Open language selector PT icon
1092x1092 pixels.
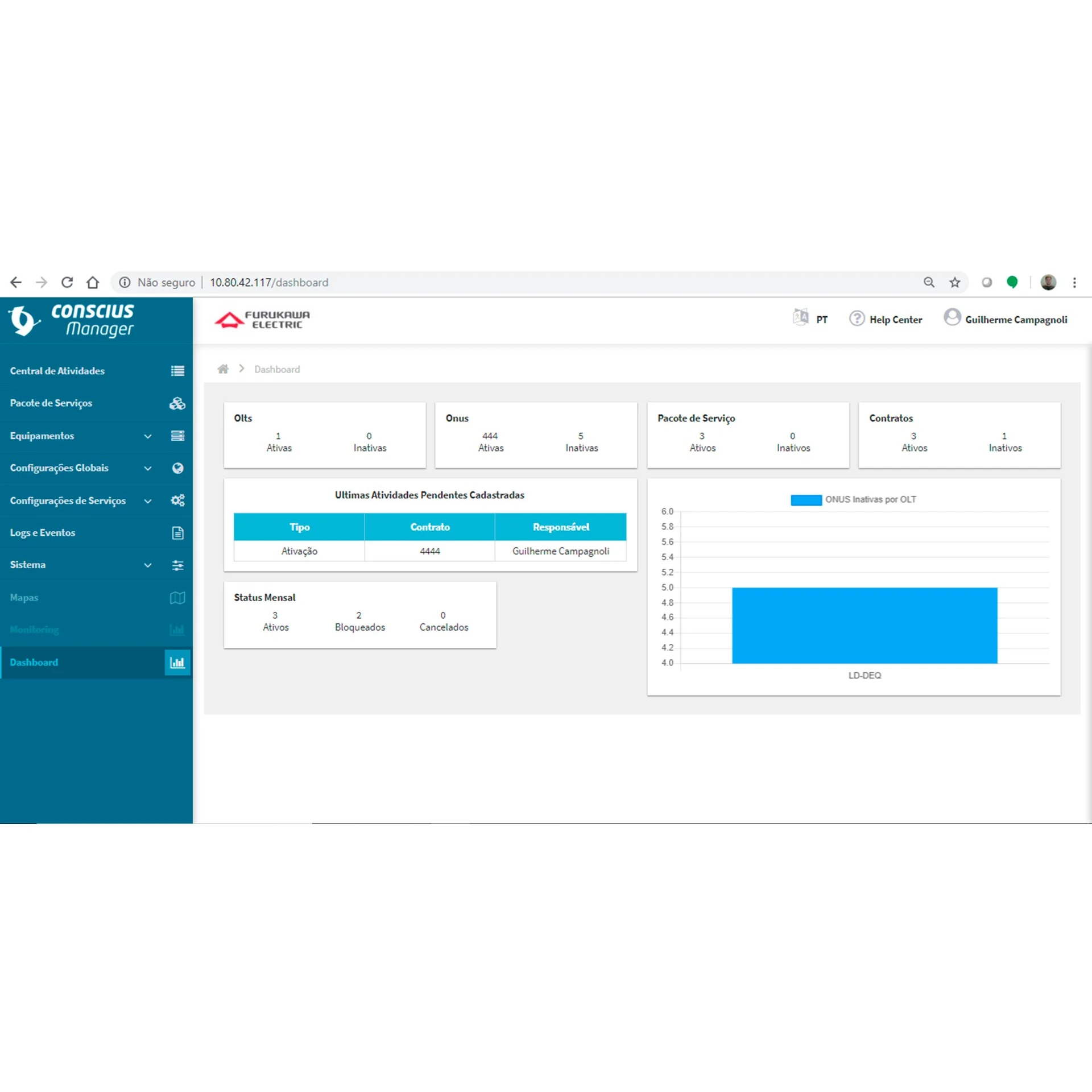pyautogui.click(x=801, y=317)
